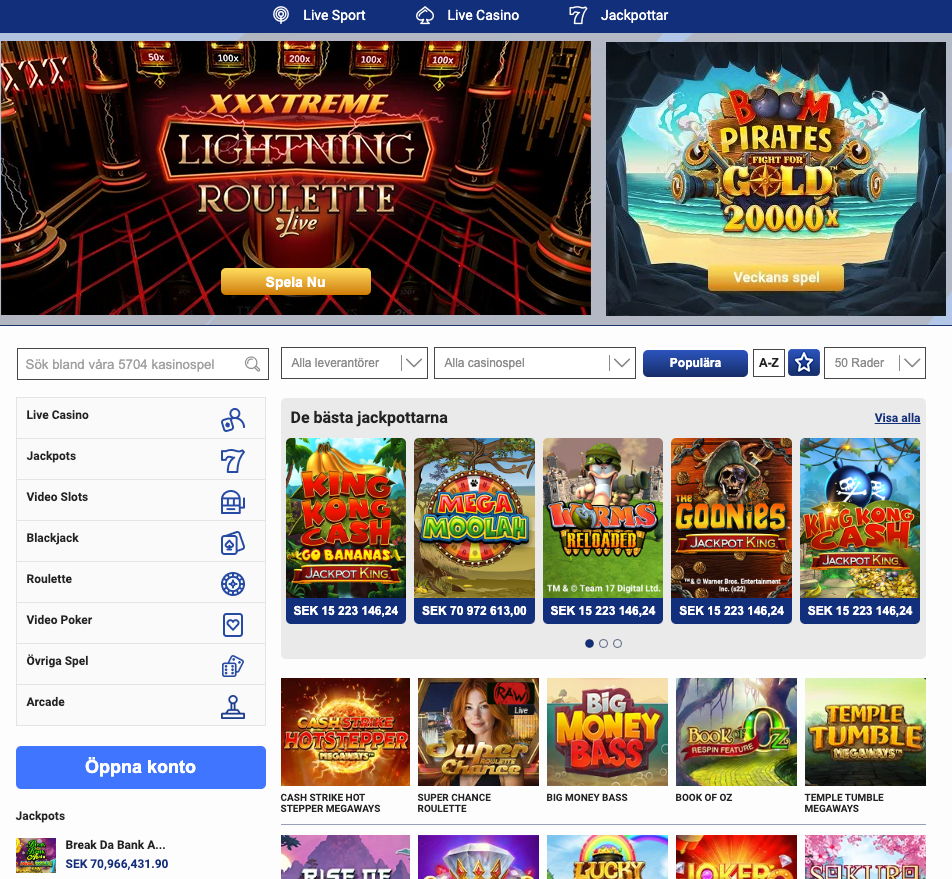
Task: Click the Arcade joystick icon
Action: 233,707
